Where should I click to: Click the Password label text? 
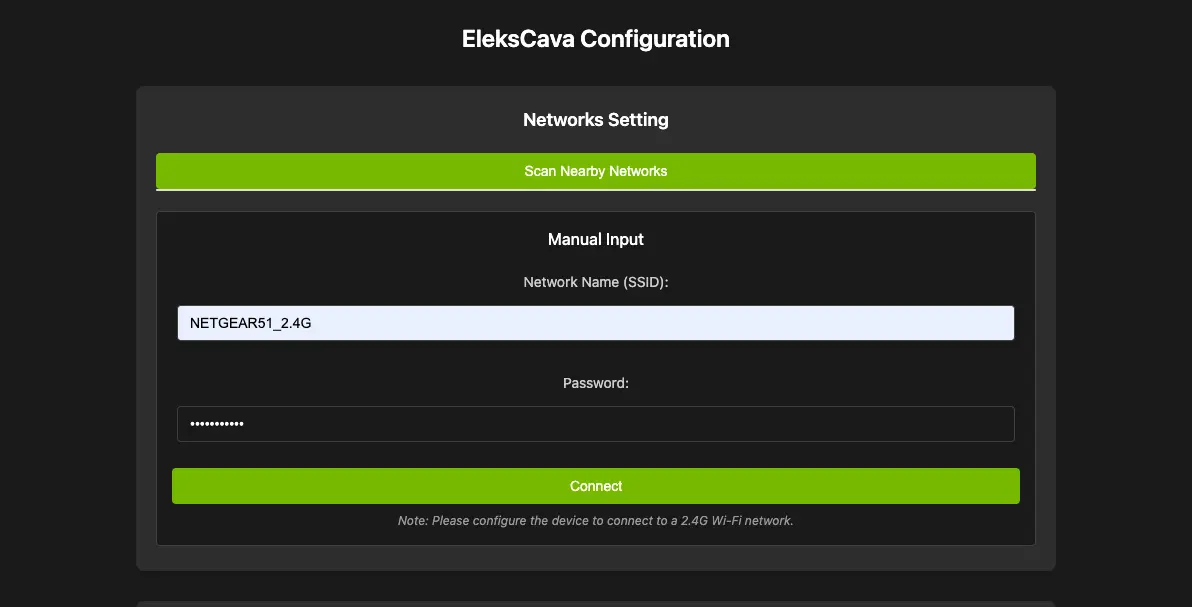[595, 383]
